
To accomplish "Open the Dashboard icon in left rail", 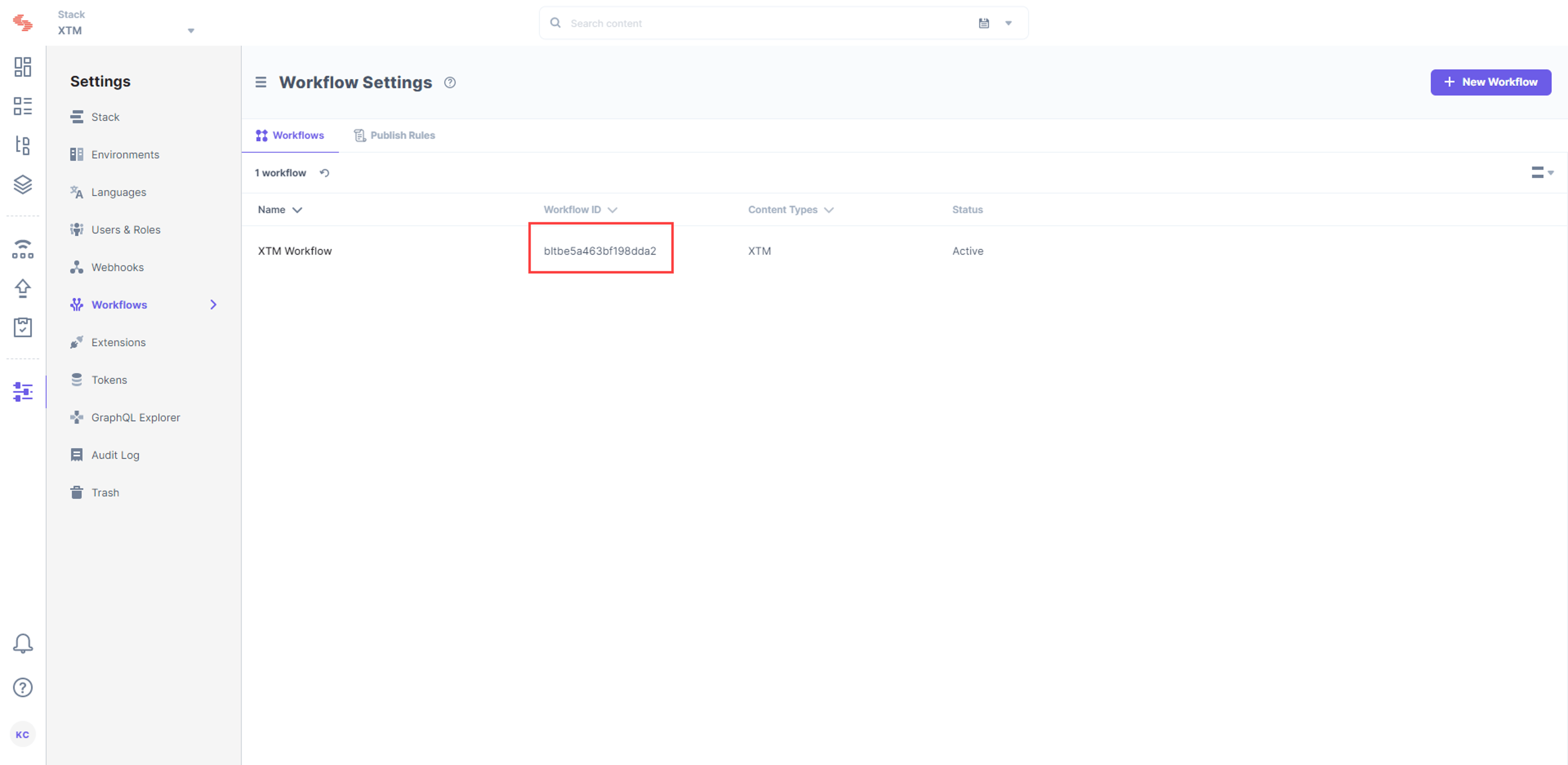I will point(22,67).
